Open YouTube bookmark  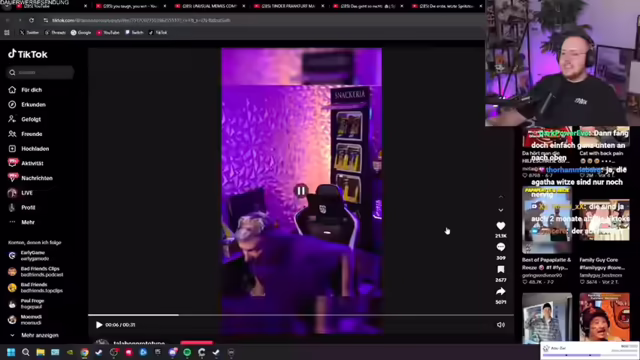[108, 33]
